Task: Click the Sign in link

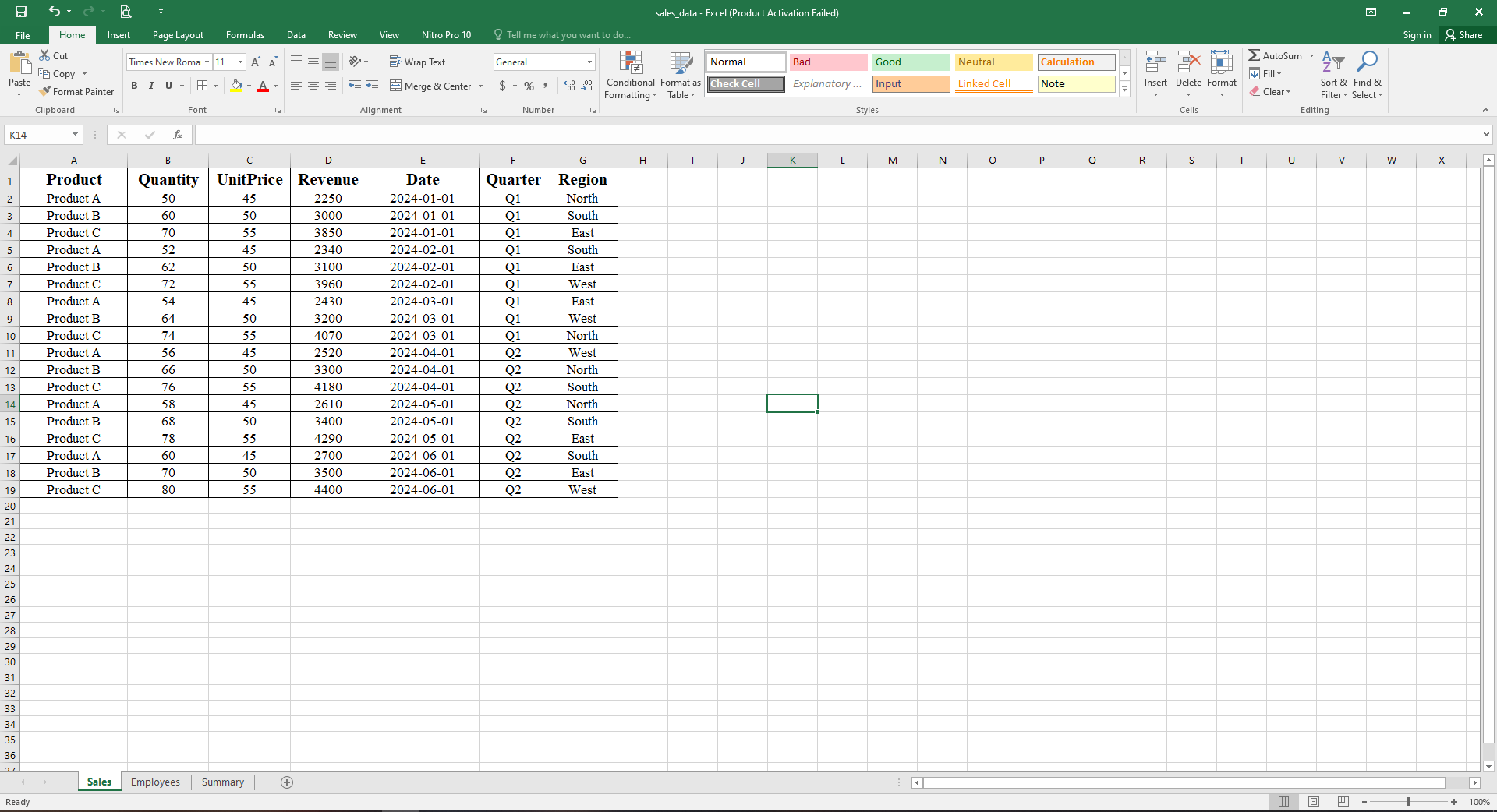Action: click(x=1416, y=35)
